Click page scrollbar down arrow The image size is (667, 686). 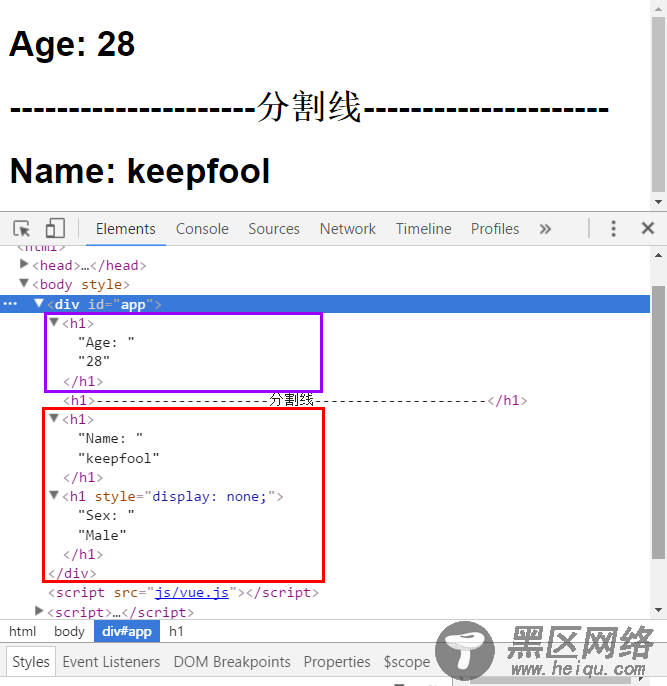[x=658, y=202]
